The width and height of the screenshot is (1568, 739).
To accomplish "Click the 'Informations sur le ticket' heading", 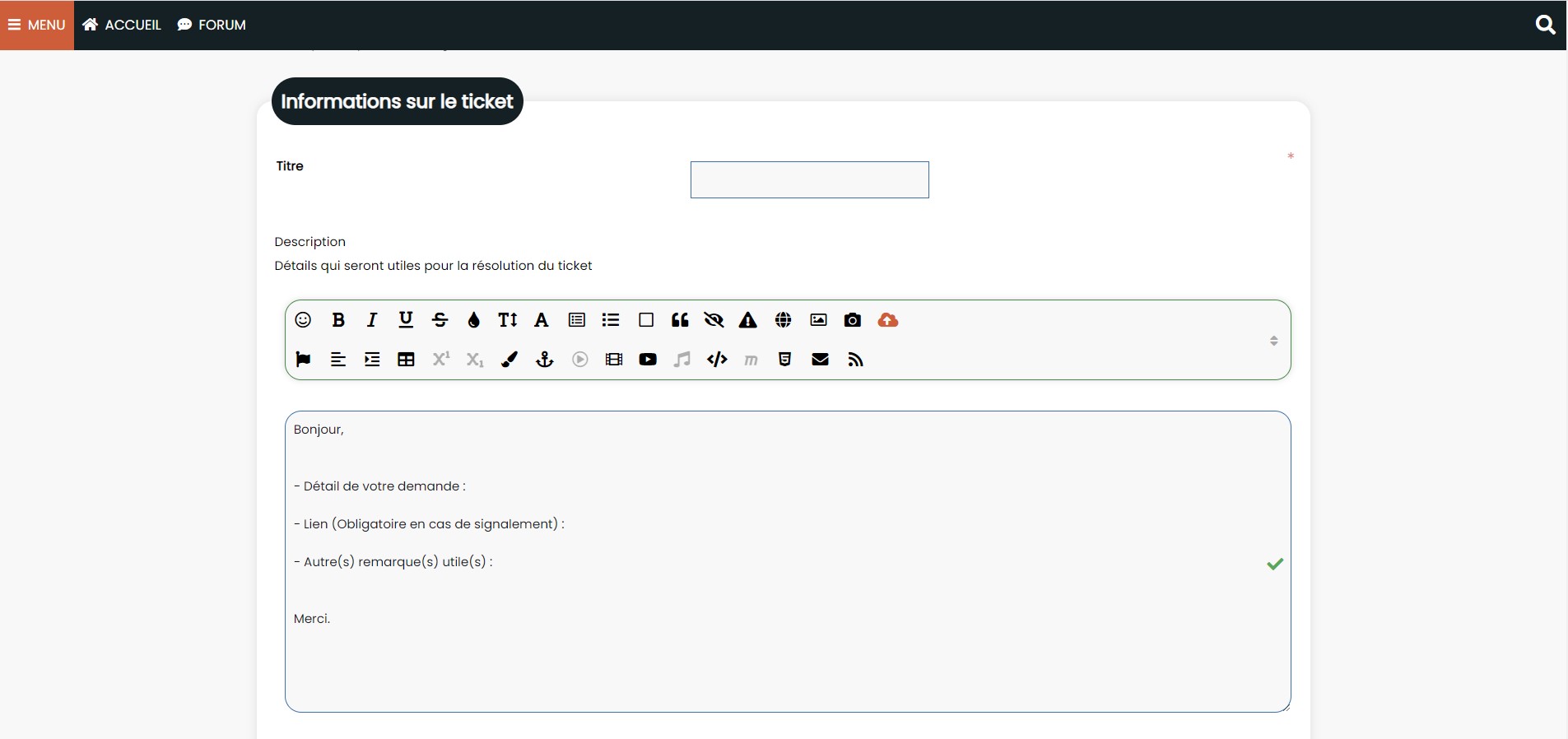I will pyautogui.click(x=398, y=101).
